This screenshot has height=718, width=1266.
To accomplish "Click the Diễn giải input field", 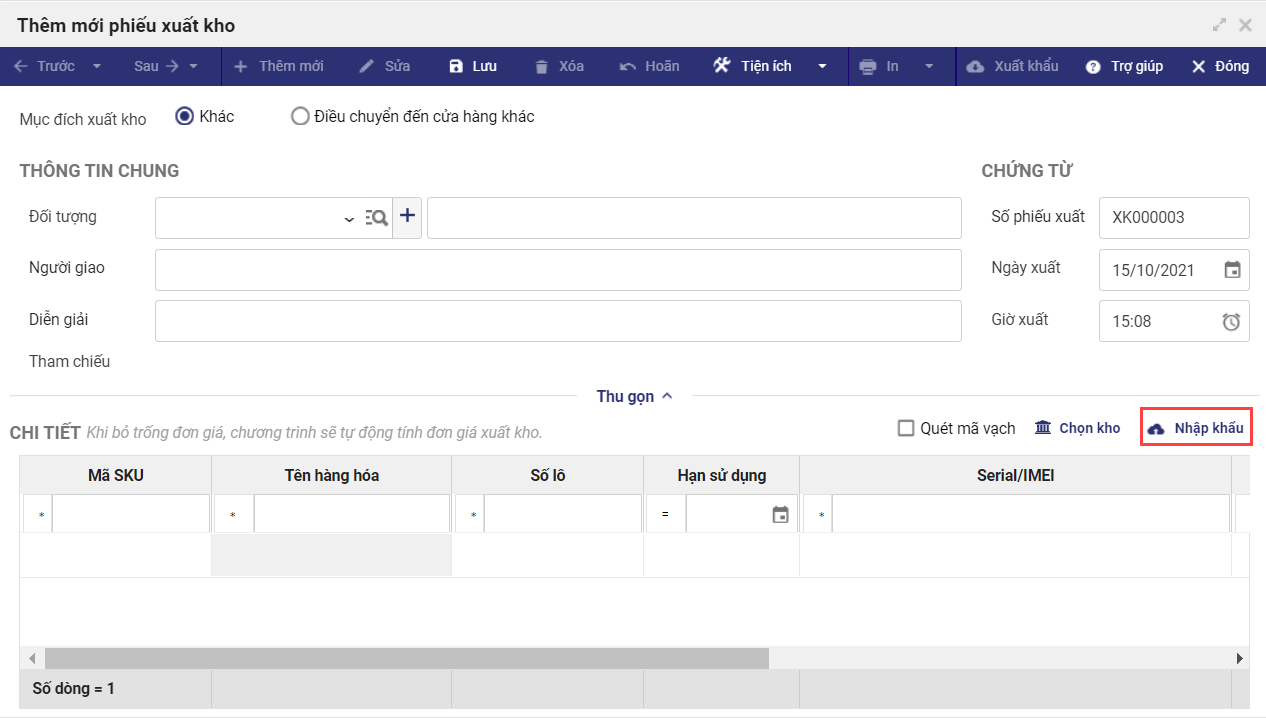I will click(x=558, y=321).
